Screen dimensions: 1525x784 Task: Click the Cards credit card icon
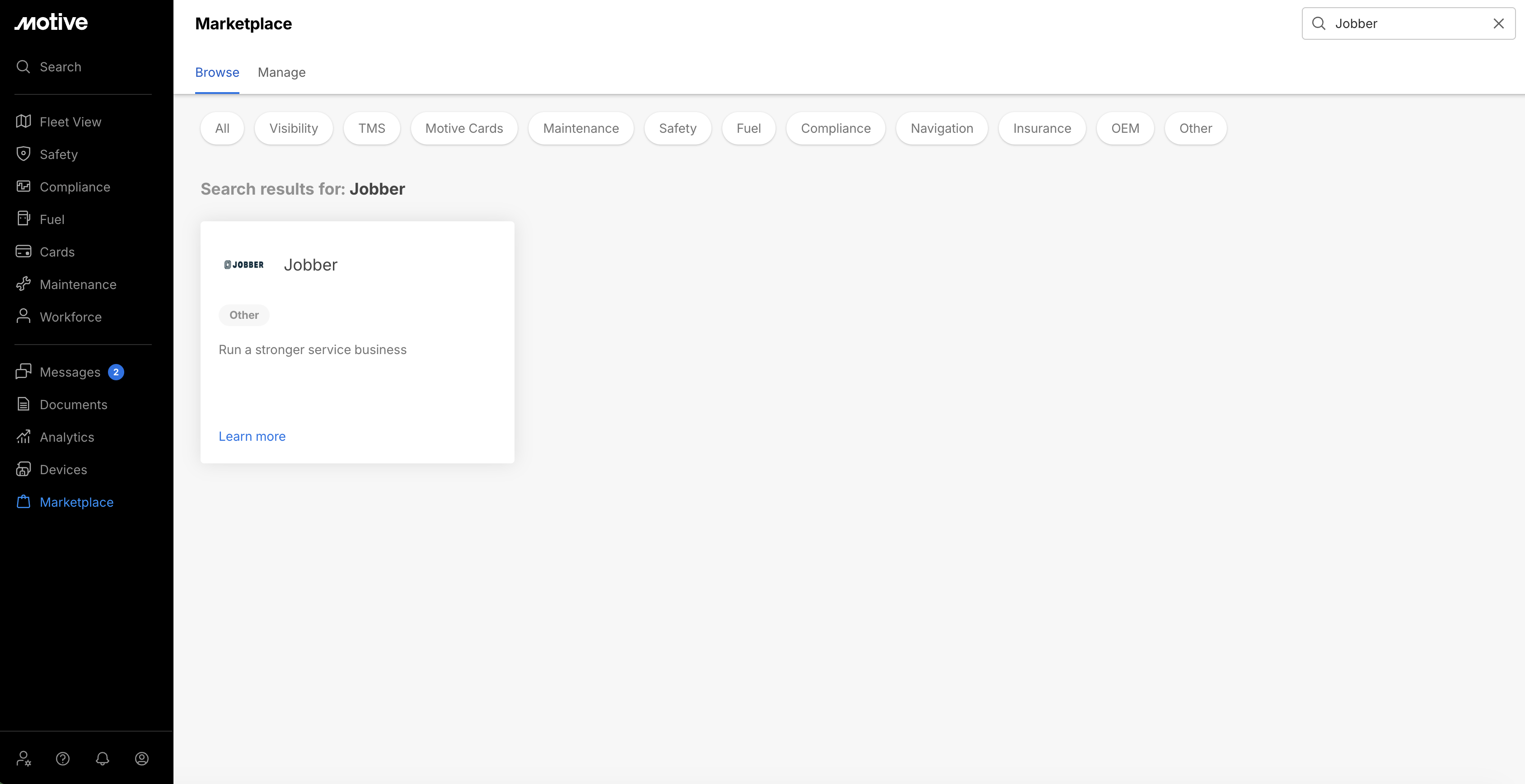[23, 252]
